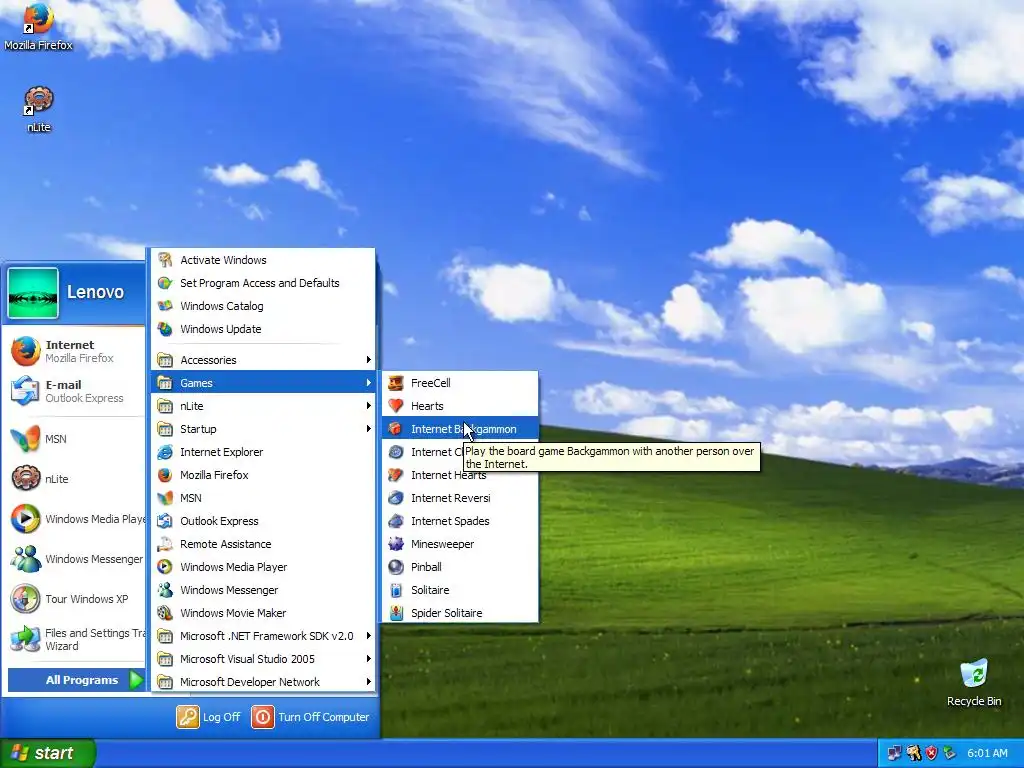Launch Internet Mozilla Firefox pinned item
1024x768 pixels.
pos(73,351)
